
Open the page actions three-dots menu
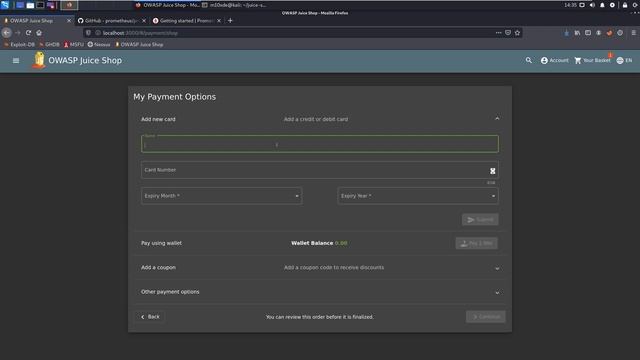pos(498,33)
